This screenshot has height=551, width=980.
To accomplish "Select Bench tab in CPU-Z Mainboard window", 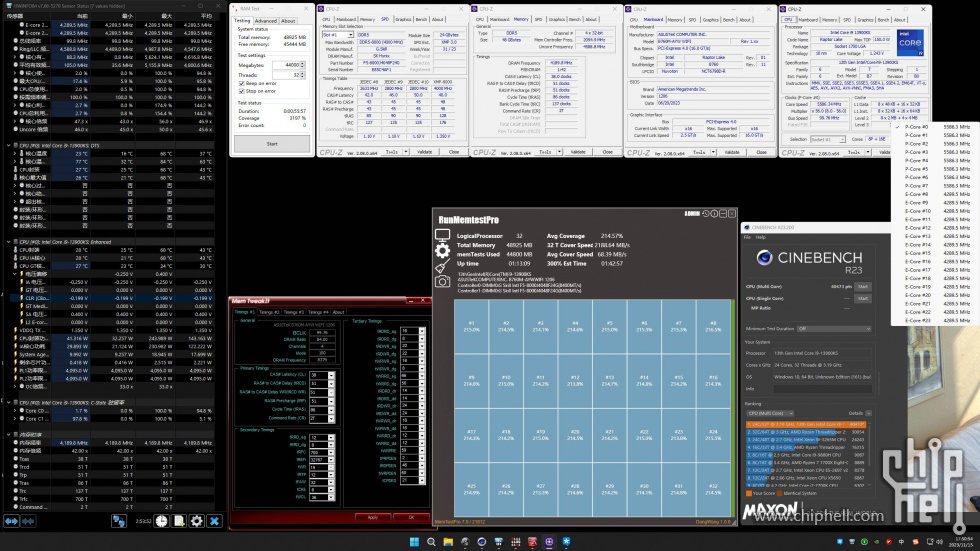I will (729, 19).
